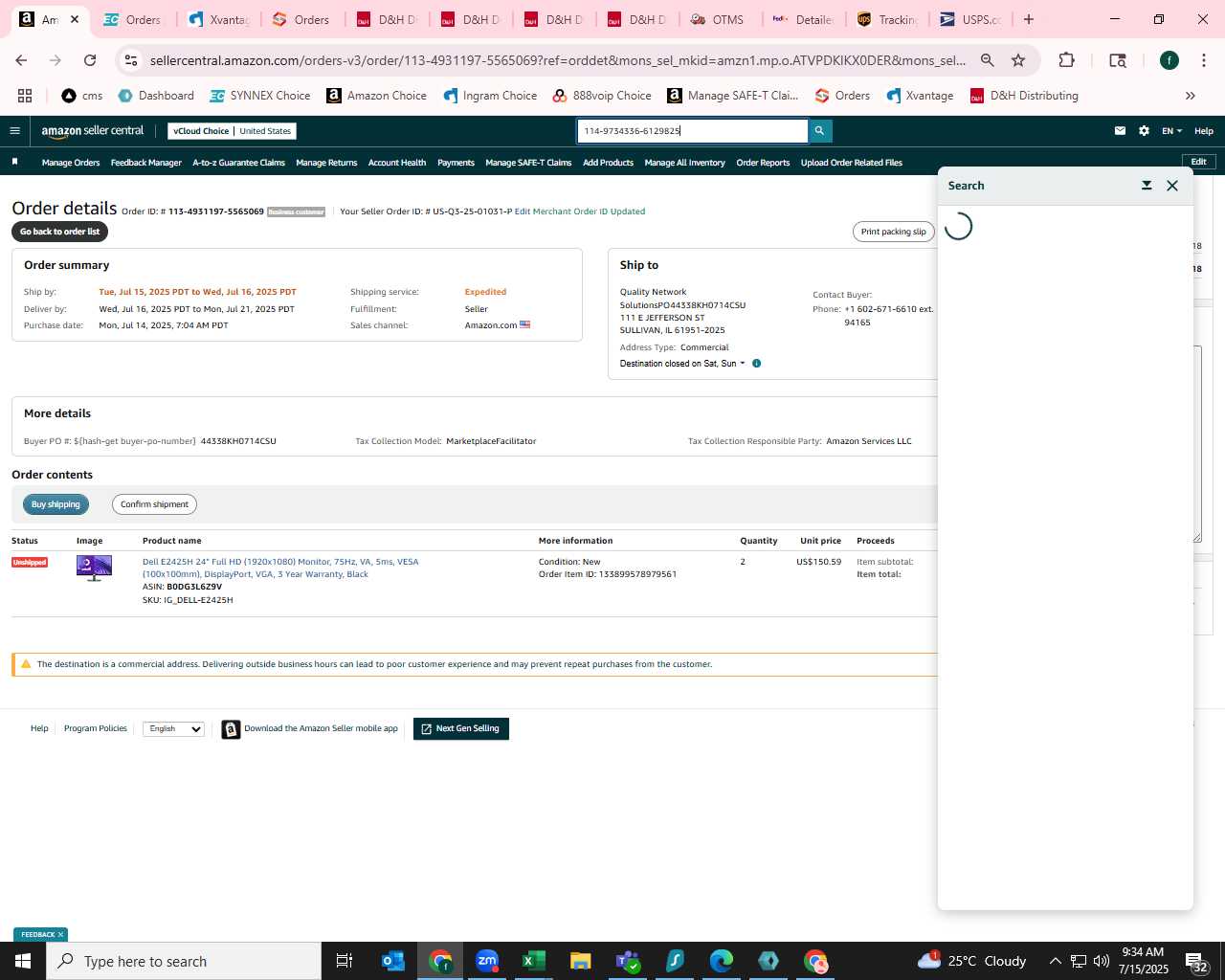Open the vCloud Choice United States account switcher

[233, 131]
